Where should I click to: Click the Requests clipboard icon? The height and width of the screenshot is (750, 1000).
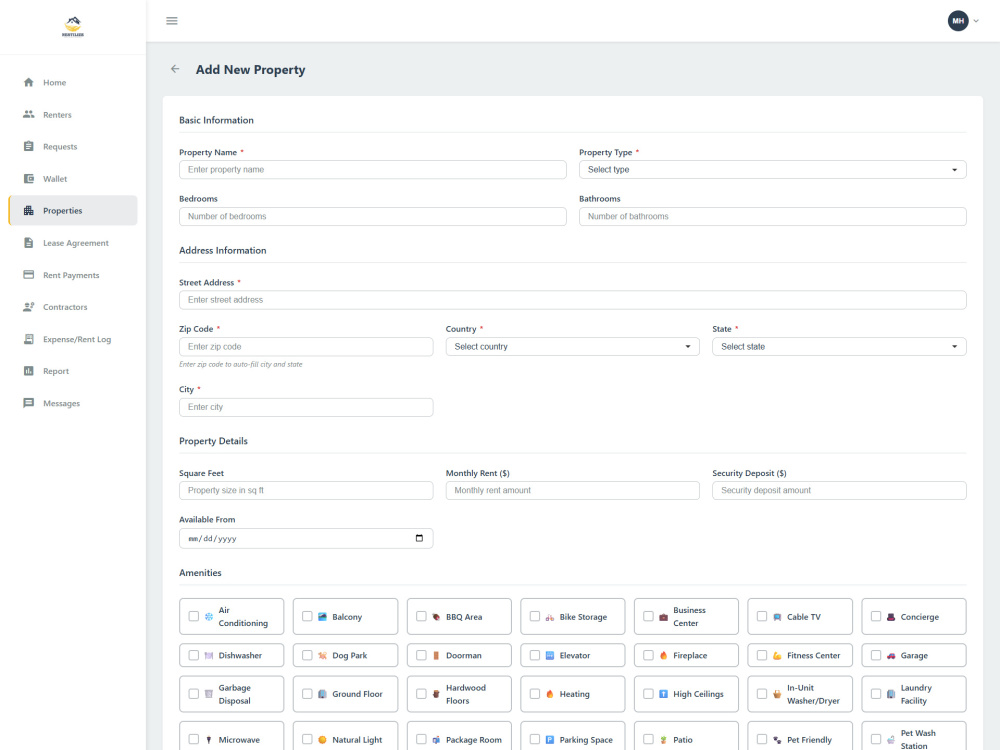pos(29,146)
